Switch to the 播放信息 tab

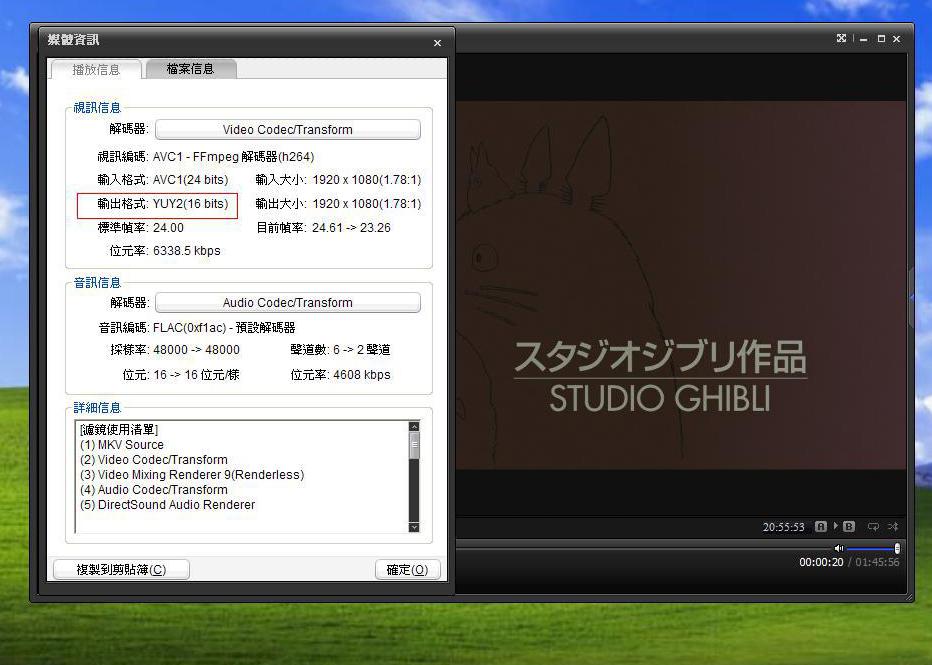[x=96, y=70]
